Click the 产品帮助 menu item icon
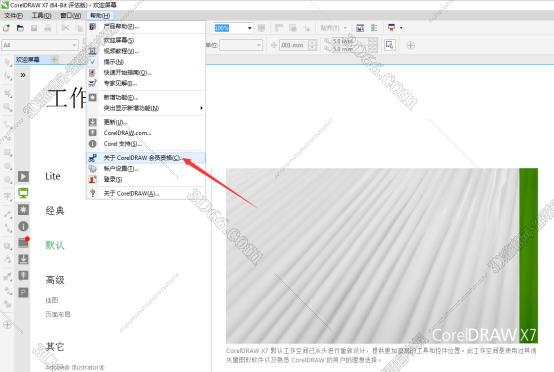Viewport: 554px width, 372px height. [x=93, y=26]
